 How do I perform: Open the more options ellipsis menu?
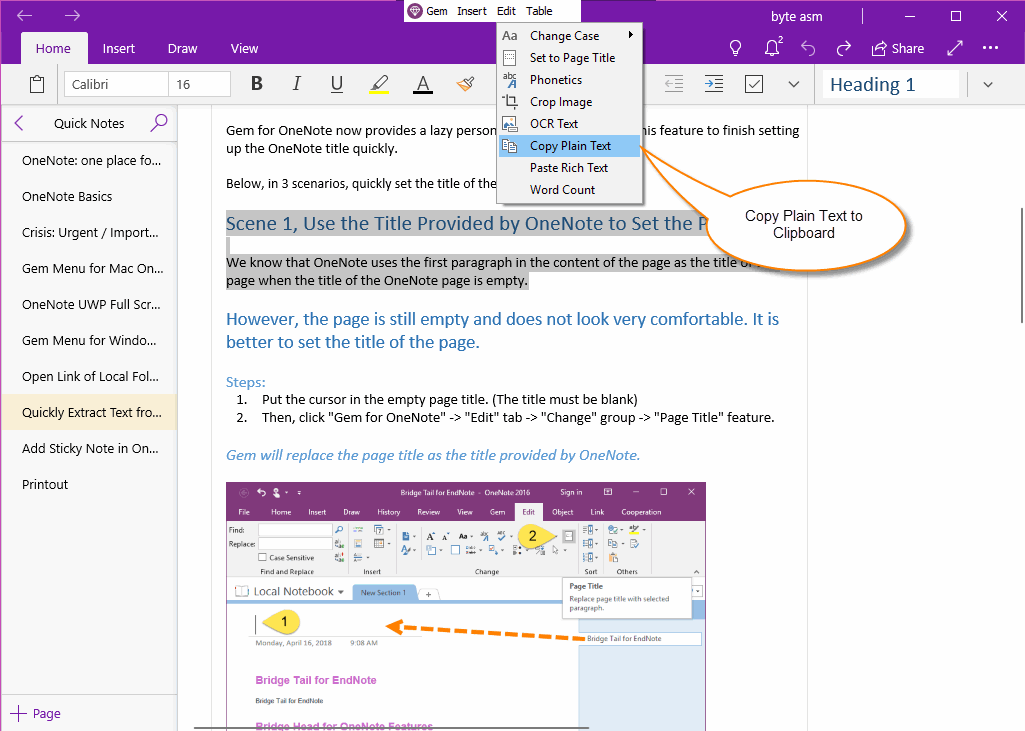(x=990, y=48)
